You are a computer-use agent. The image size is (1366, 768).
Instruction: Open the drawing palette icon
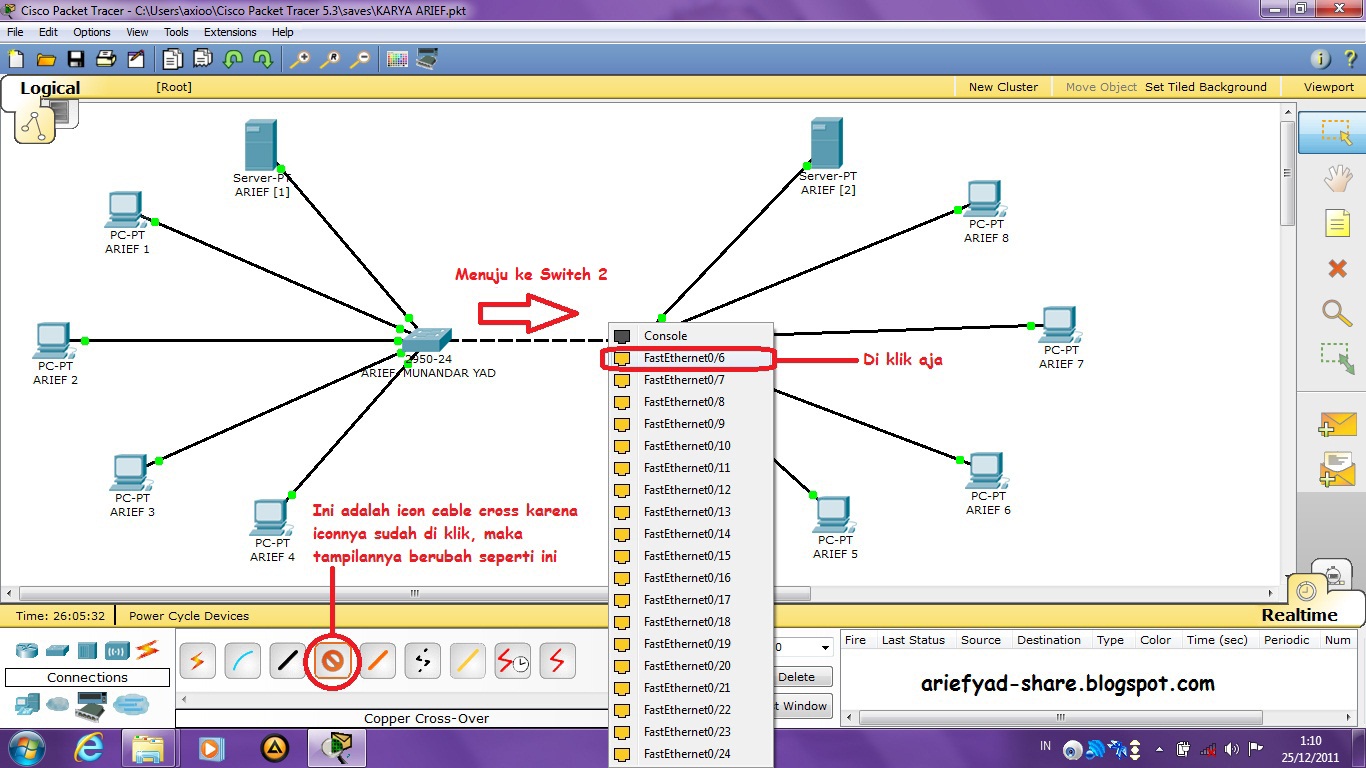pos(397,59)
